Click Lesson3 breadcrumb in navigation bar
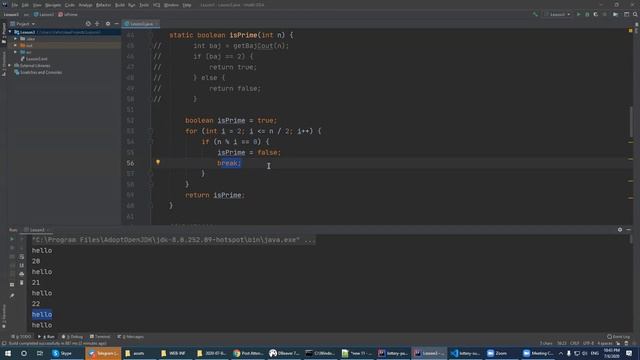 tap(11, 14)
